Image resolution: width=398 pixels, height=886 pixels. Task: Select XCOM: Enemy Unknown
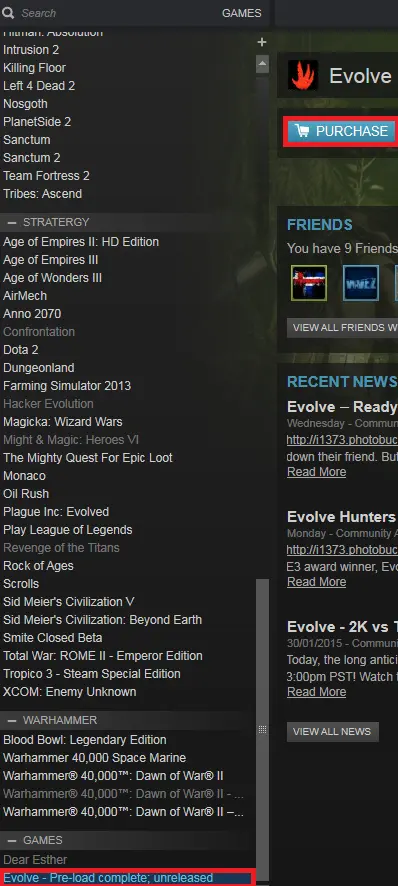(x=70, y=692)
